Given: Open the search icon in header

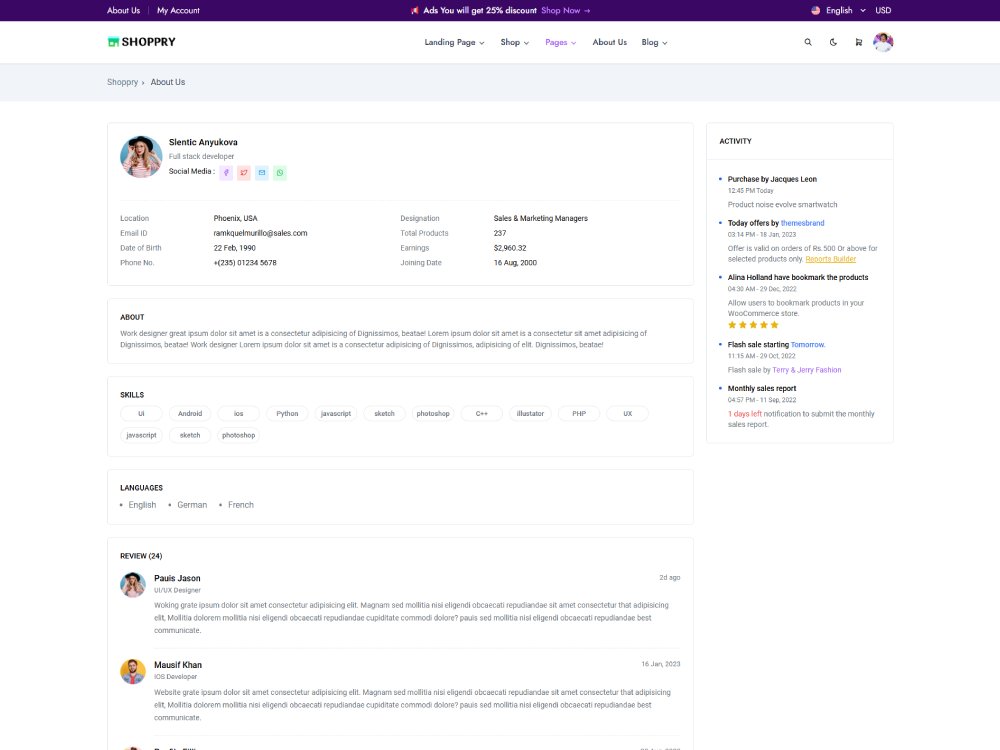Looking at the screenshot, I should pyautogui.click(x=808, y=42).
